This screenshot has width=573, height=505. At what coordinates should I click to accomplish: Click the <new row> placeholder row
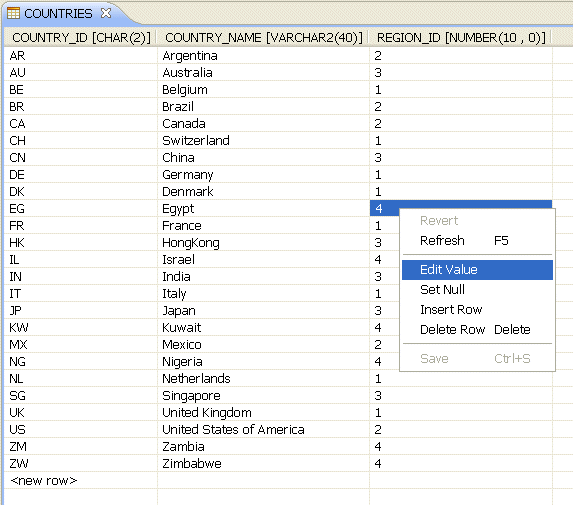click(x=81, y=481)
